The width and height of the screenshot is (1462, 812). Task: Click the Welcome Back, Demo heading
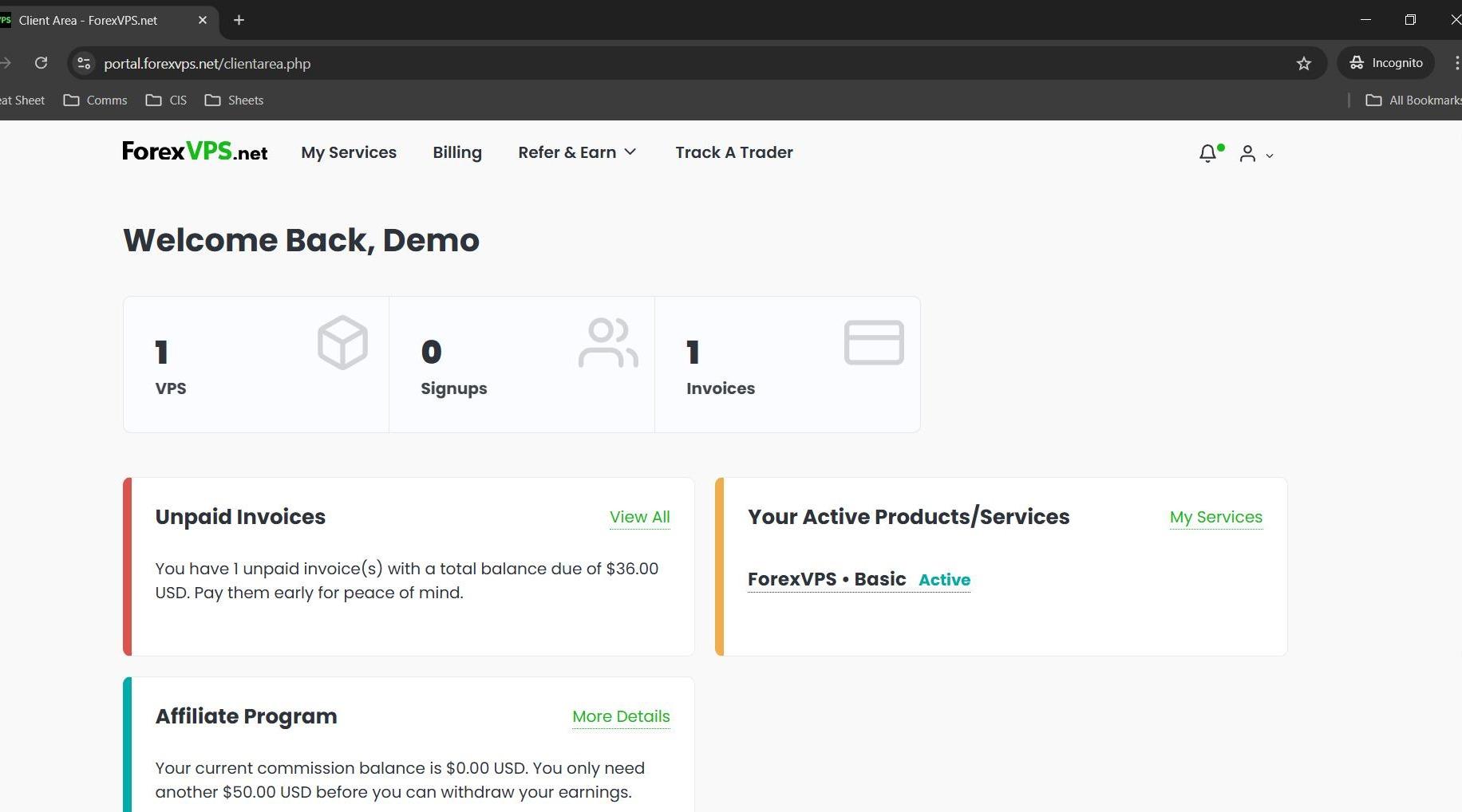point(302,240)
